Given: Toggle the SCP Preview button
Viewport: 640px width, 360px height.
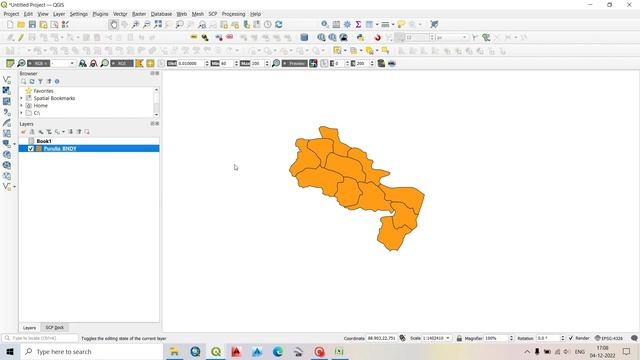Looking at the screenshot, I should (x=294, y=63).
